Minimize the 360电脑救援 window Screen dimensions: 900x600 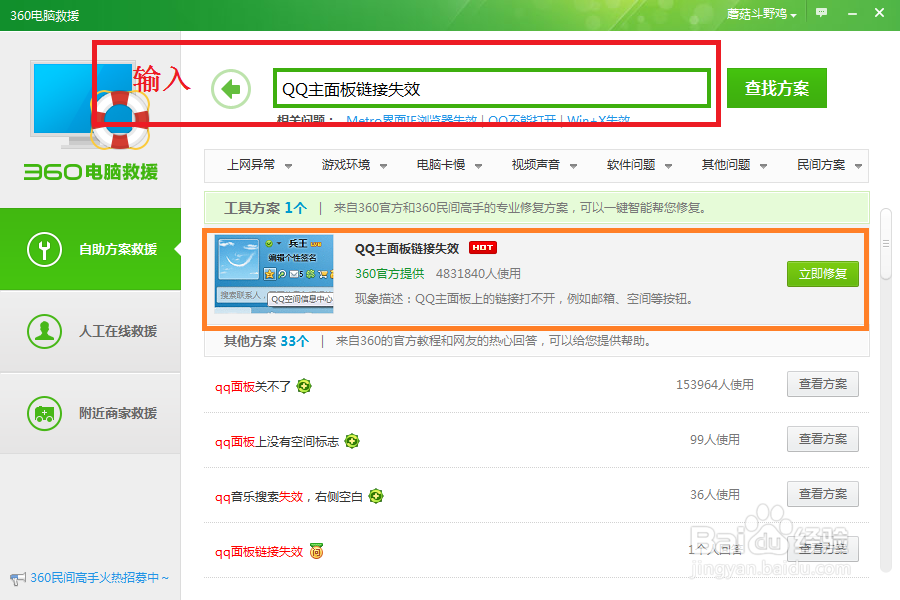click(x=852, y=13)
